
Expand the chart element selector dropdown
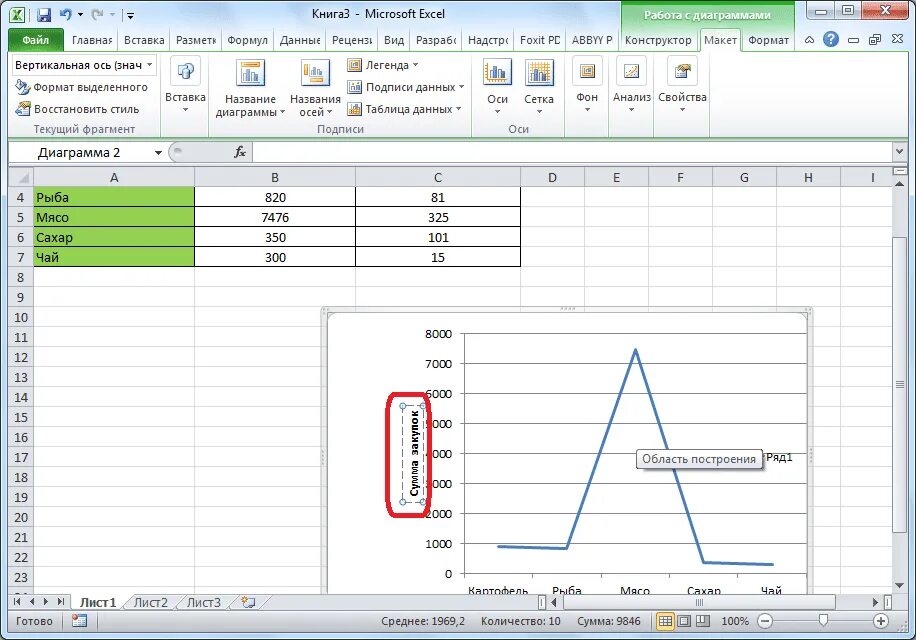tap(150, 65)
